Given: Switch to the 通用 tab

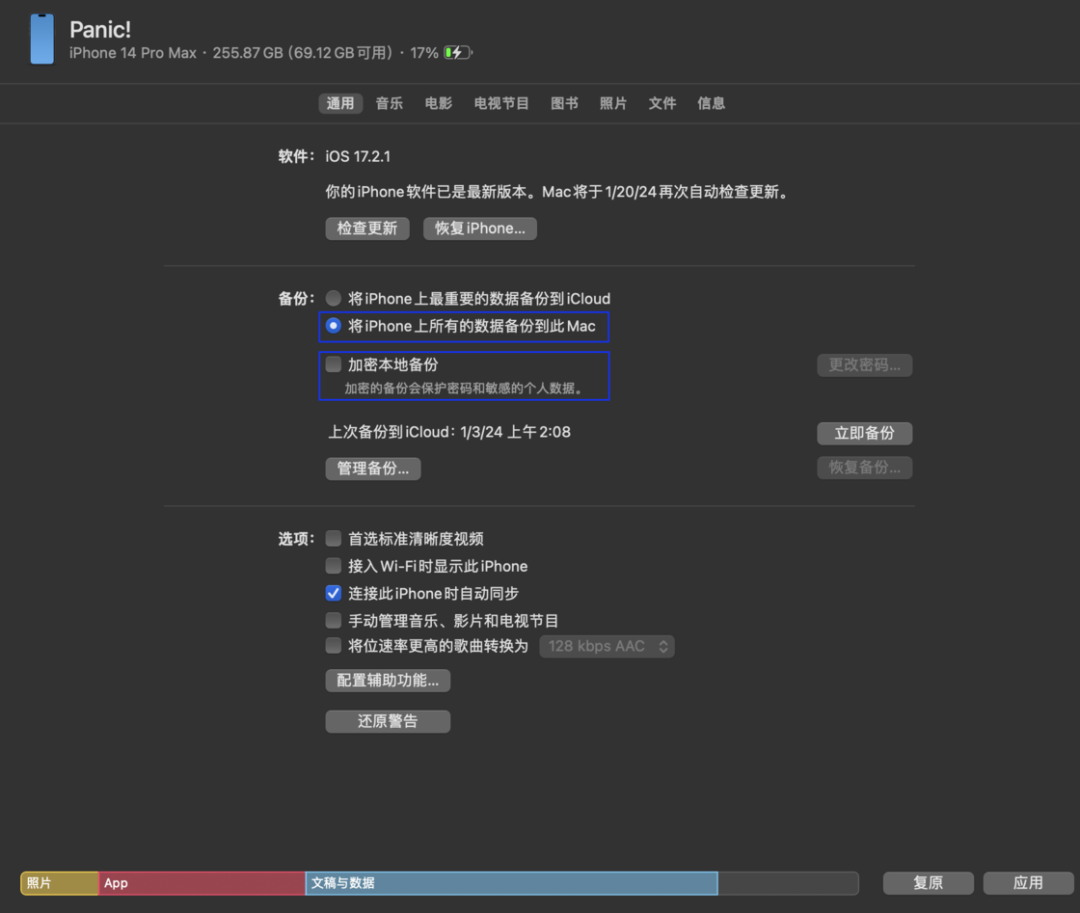Looking at the screenshot, I should (340, 103).
